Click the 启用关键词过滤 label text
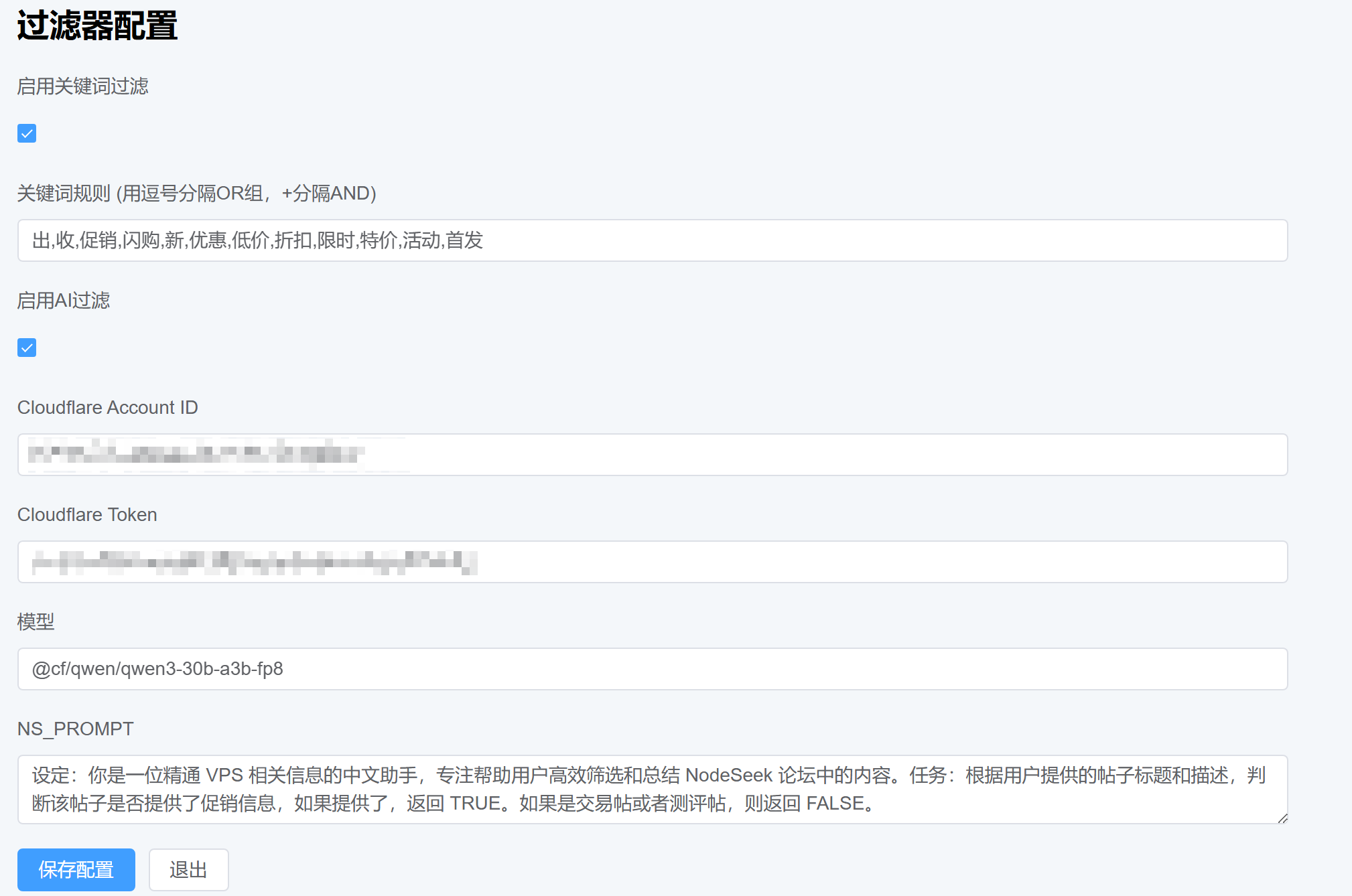 [84, 86]
